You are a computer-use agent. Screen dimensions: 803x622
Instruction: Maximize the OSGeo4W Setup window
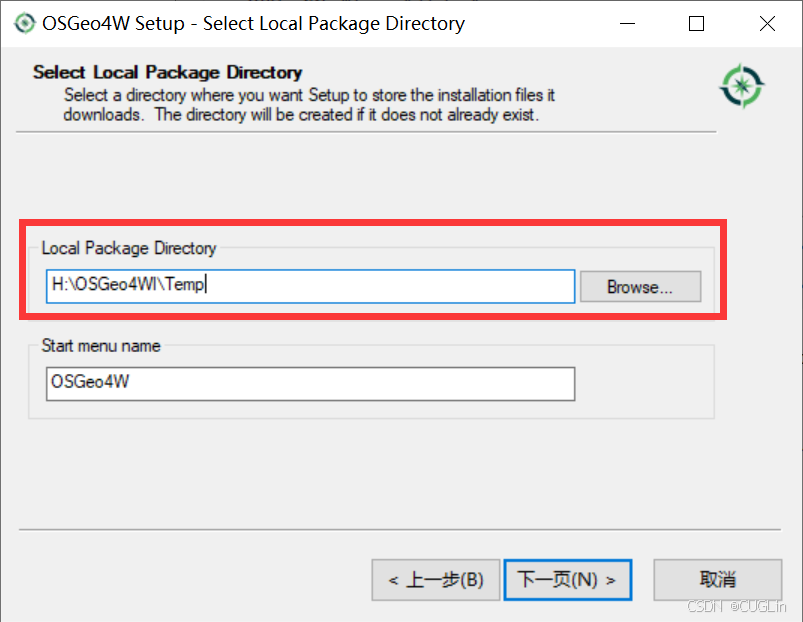696,24
